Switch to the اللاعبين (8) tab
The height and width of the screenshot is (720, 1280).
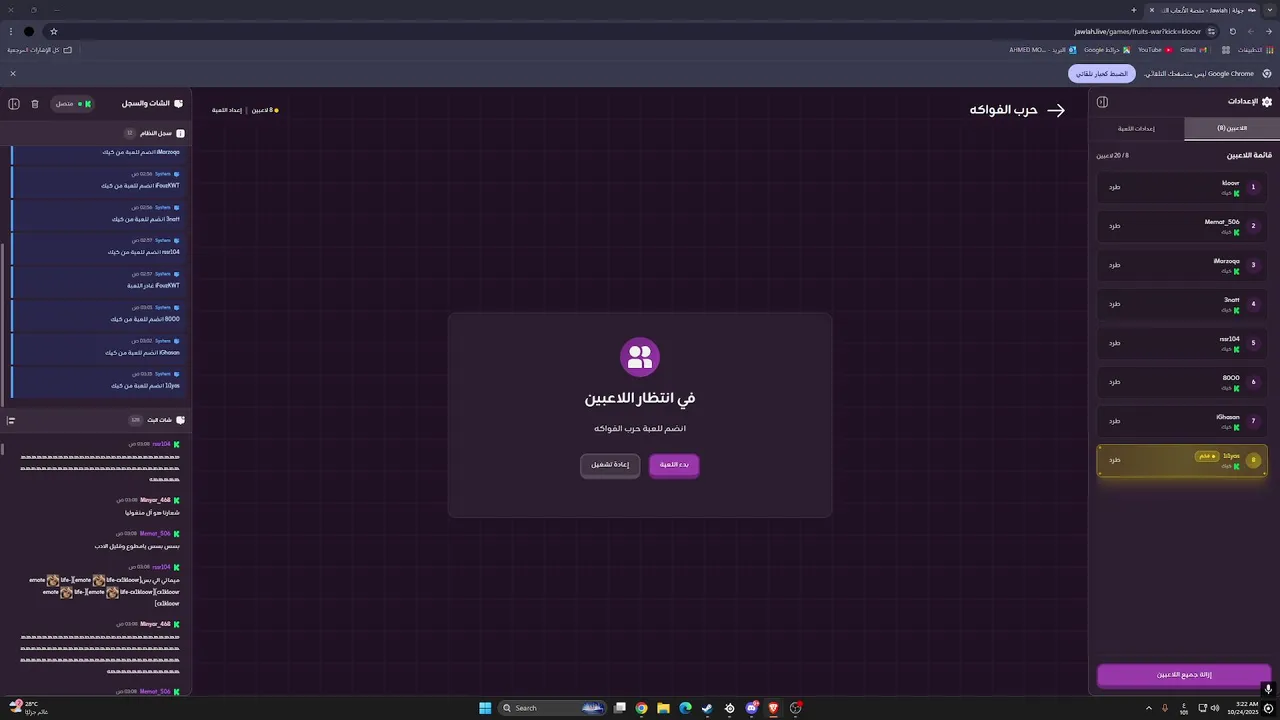1232,128
